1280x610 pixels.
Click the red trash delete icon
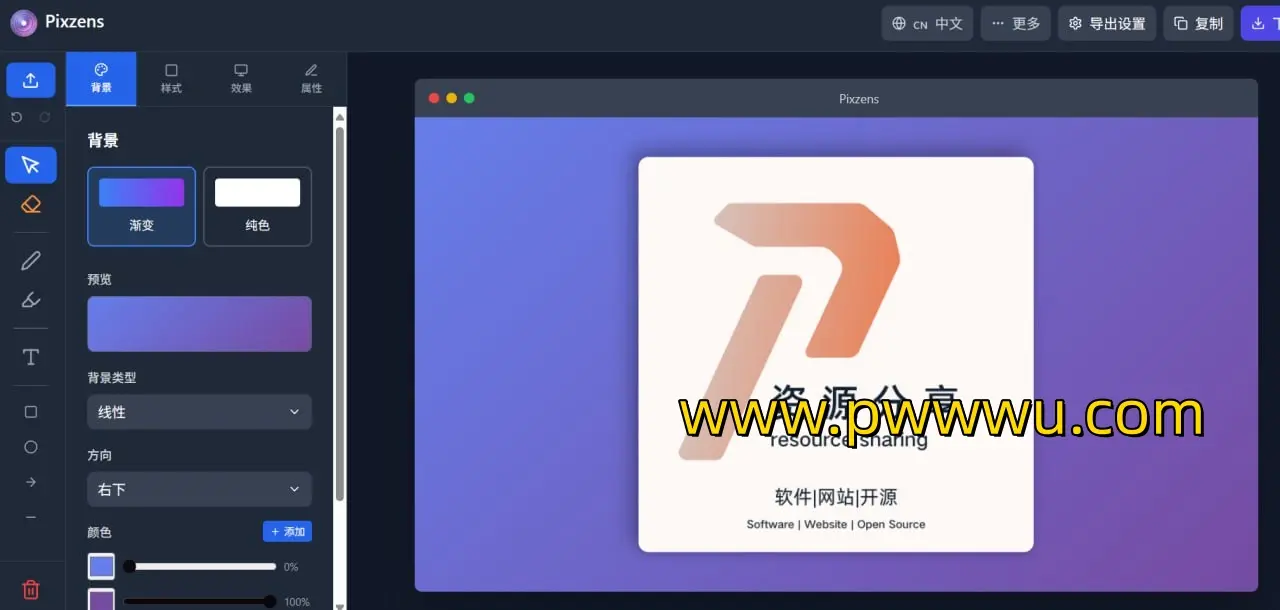point(31,589)
